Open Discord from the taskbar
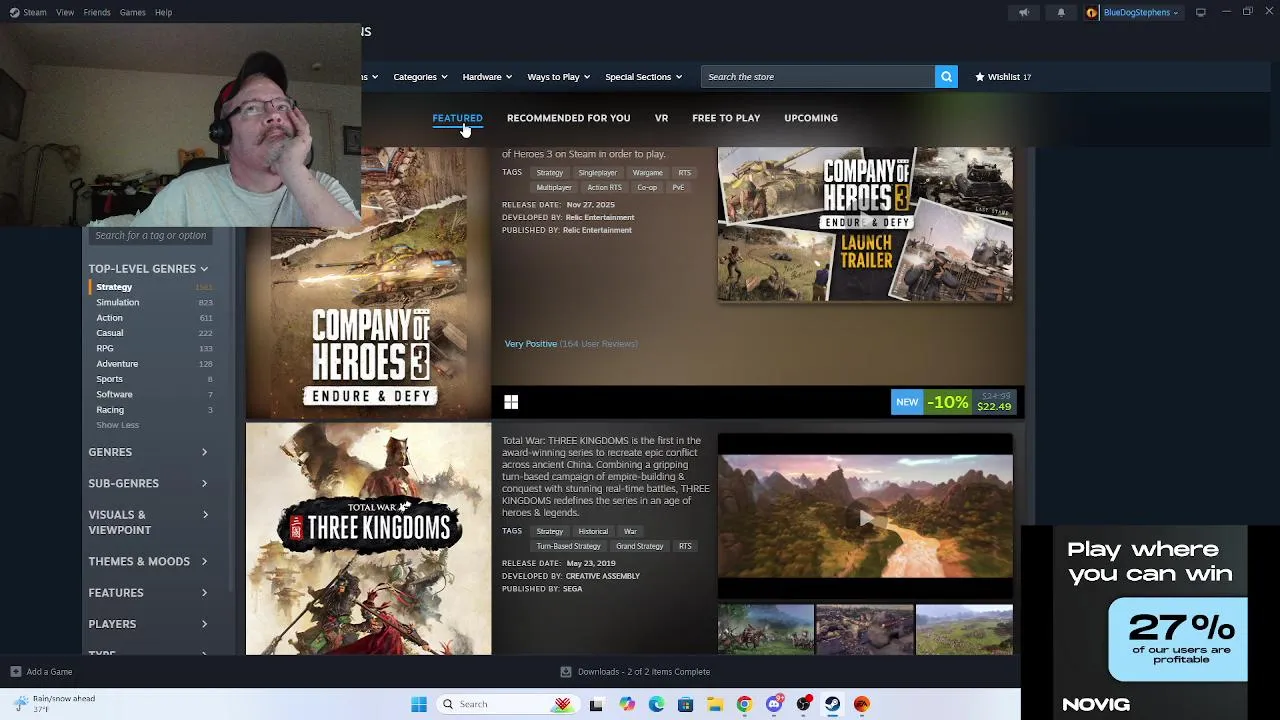 point(774,704)
